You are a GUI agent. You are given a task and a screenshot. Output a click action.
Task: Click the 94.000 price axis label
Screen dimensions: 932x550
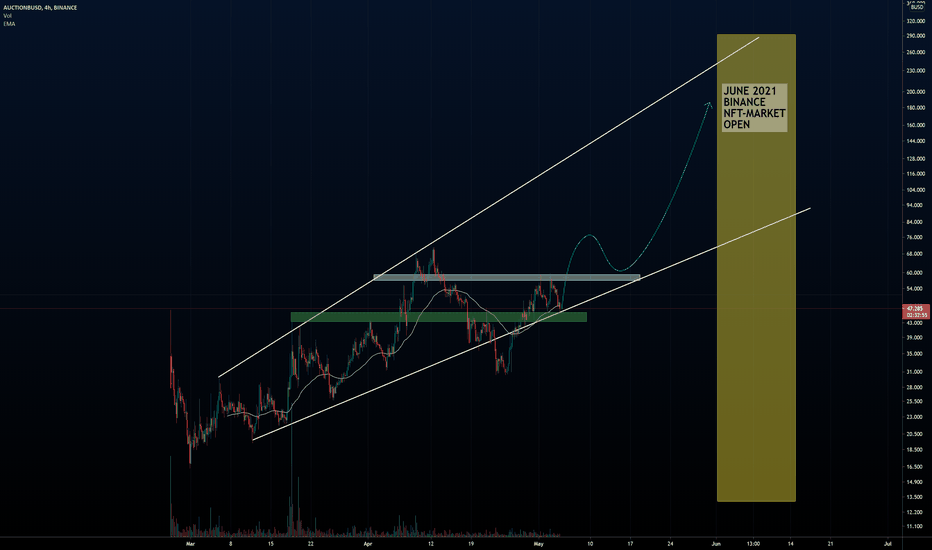click(916, 205)
